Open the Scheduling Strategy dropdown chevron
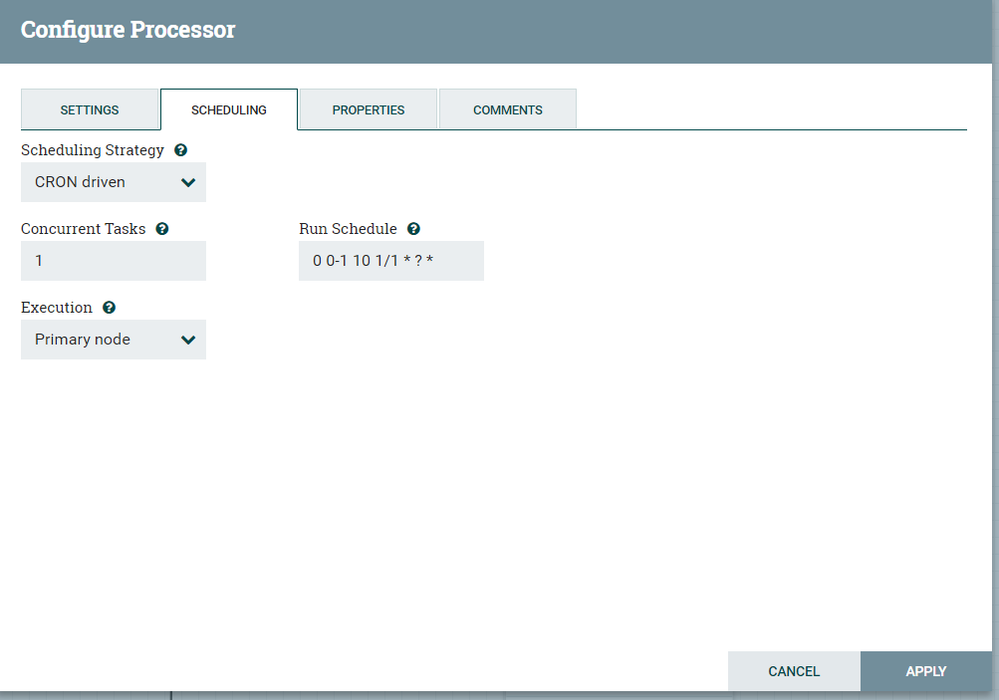The image size is (999, 700). 188,182
